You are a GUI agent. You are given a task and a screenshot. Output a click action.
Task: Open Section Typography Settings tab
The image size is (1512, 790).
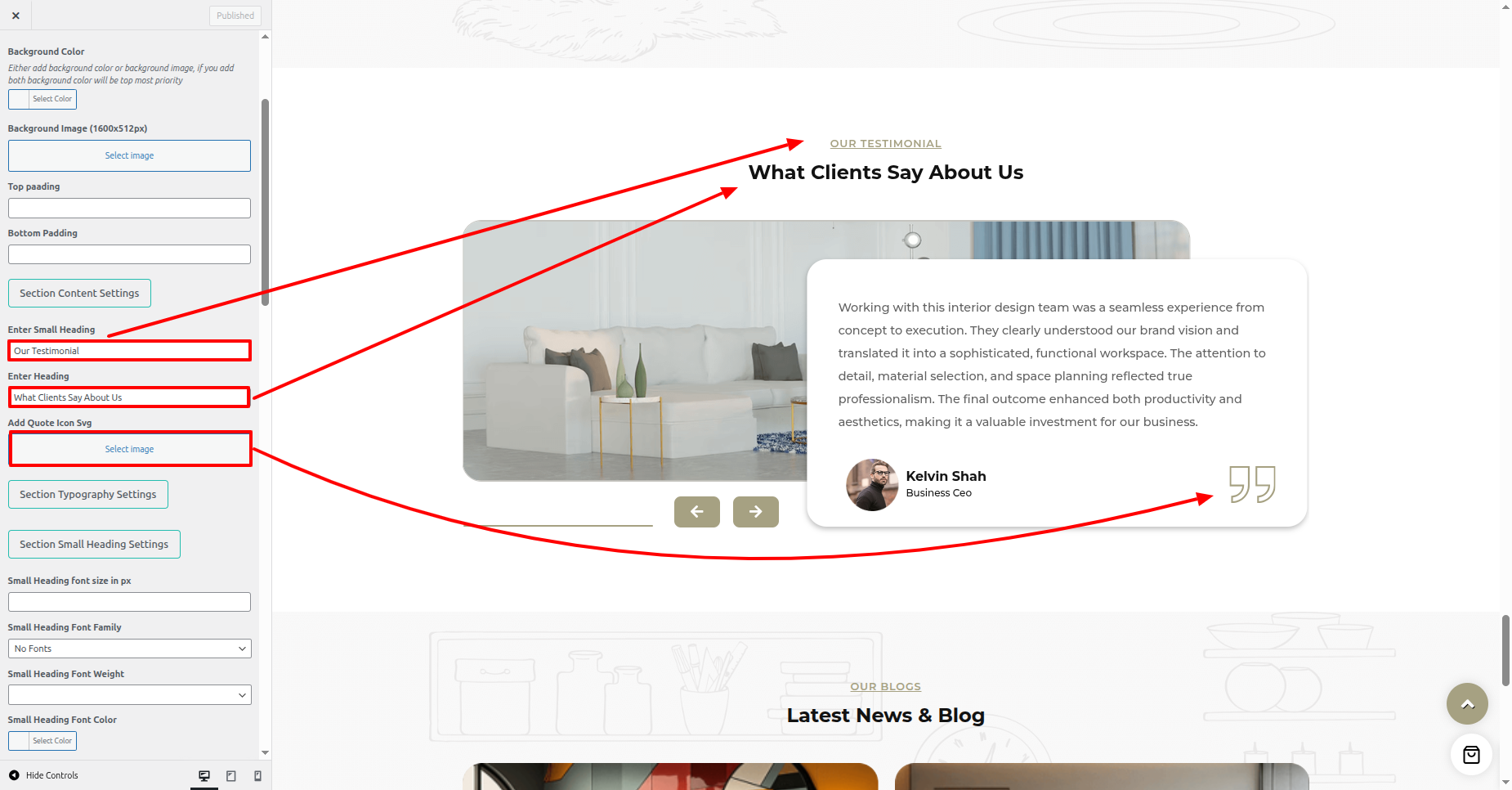point(88,495)
